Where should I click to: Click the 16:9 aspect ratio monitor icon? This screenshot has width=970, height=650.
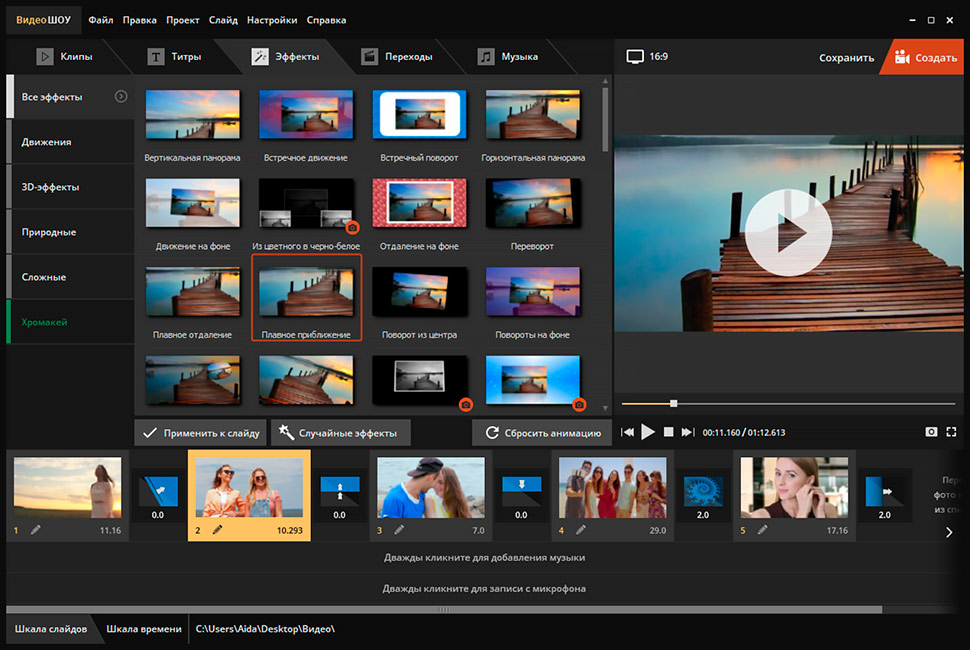pyautogui.click(x=635, y=56)
